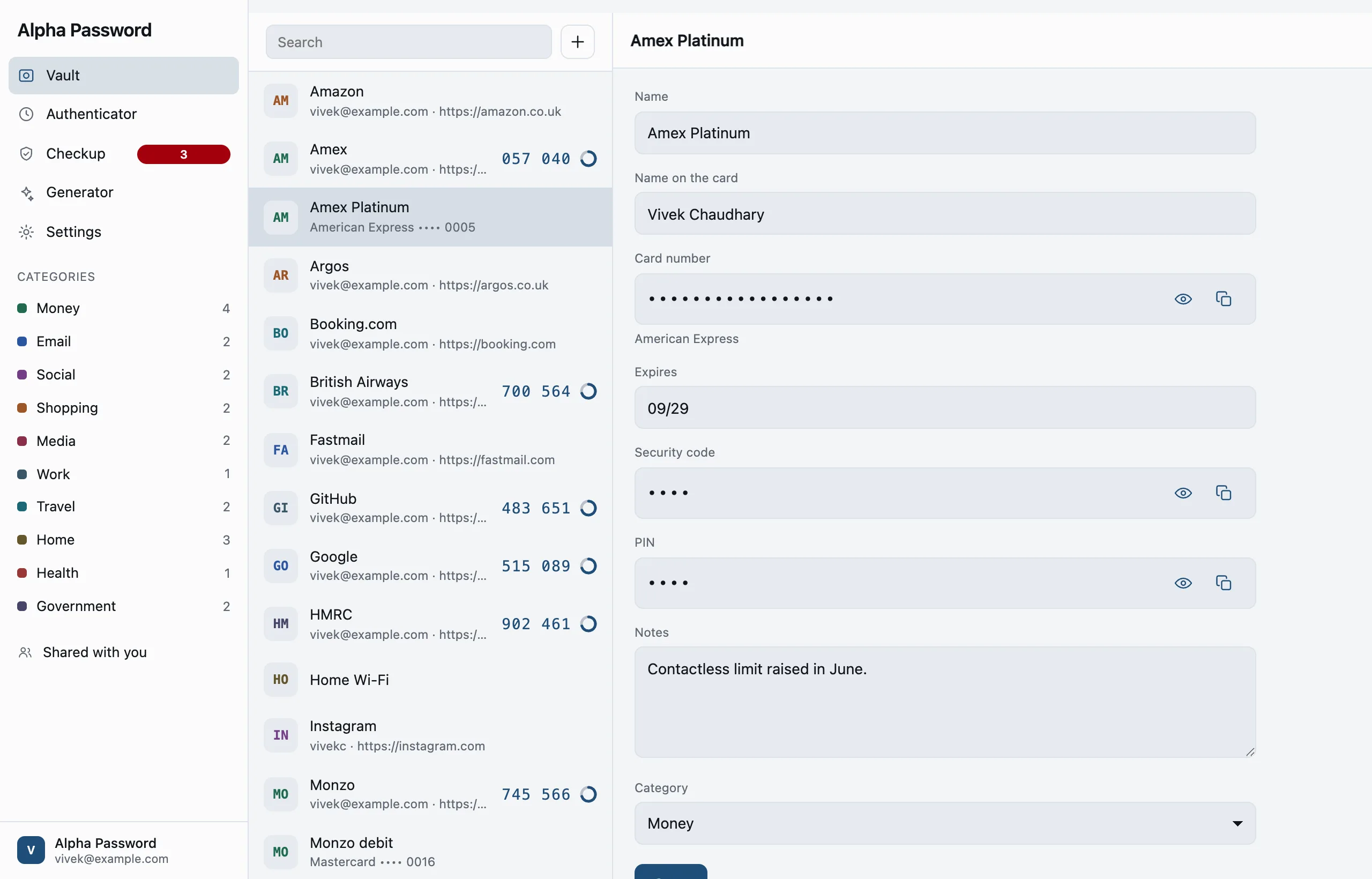
Task: Click the British Airways BR avatar icon
Action: coord(281,392)
